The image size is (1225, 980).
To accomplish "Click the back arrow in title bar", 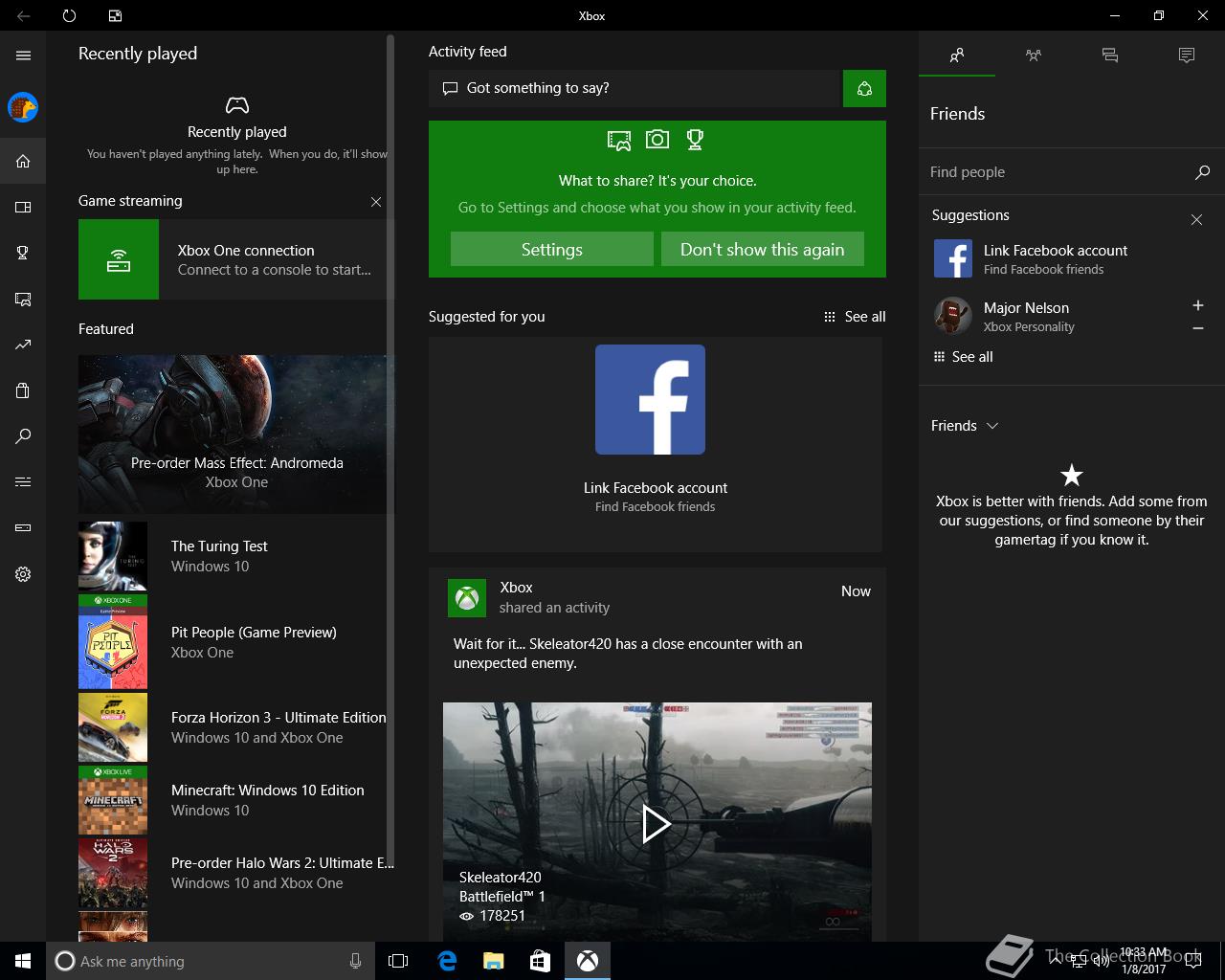I will pos(23,15).
